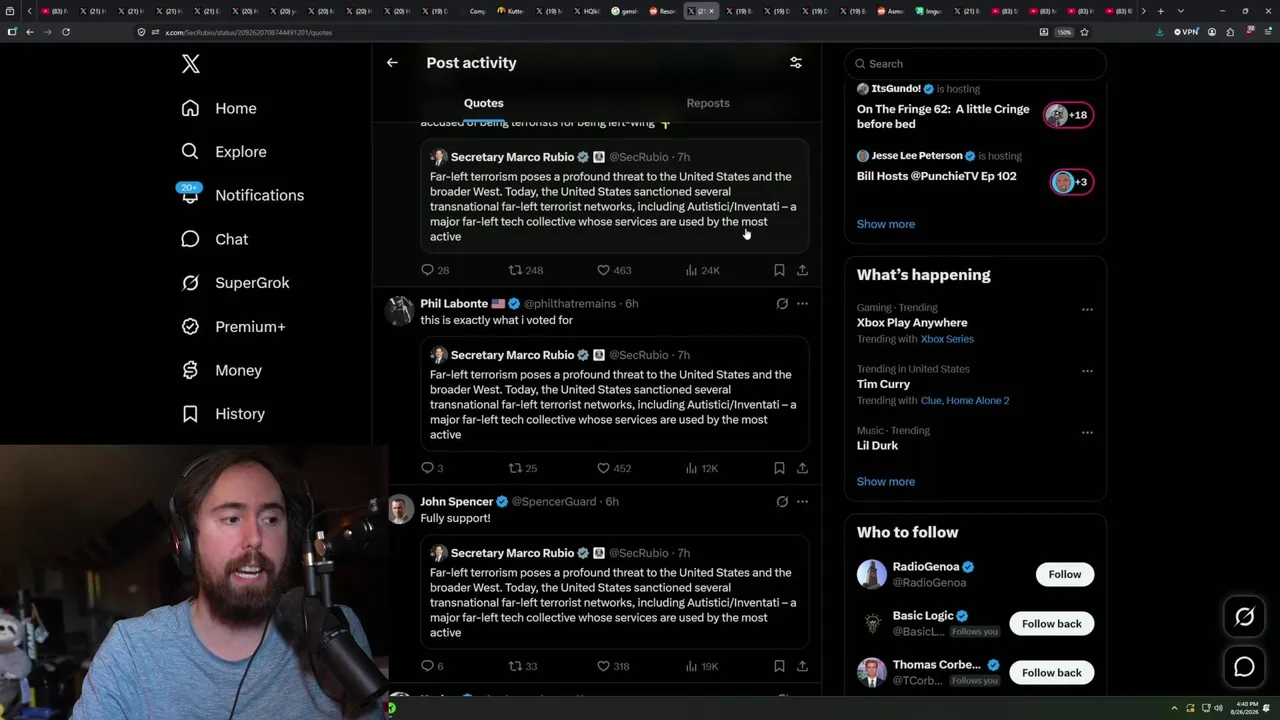1280x720 pixels.
Task: Open the Post activity filter settings icon
Action: pos(796,63)
